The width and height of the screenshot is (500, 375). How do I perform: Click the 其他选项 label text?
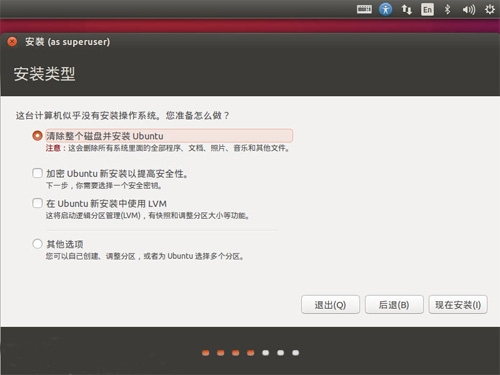(x=65, y=244)
